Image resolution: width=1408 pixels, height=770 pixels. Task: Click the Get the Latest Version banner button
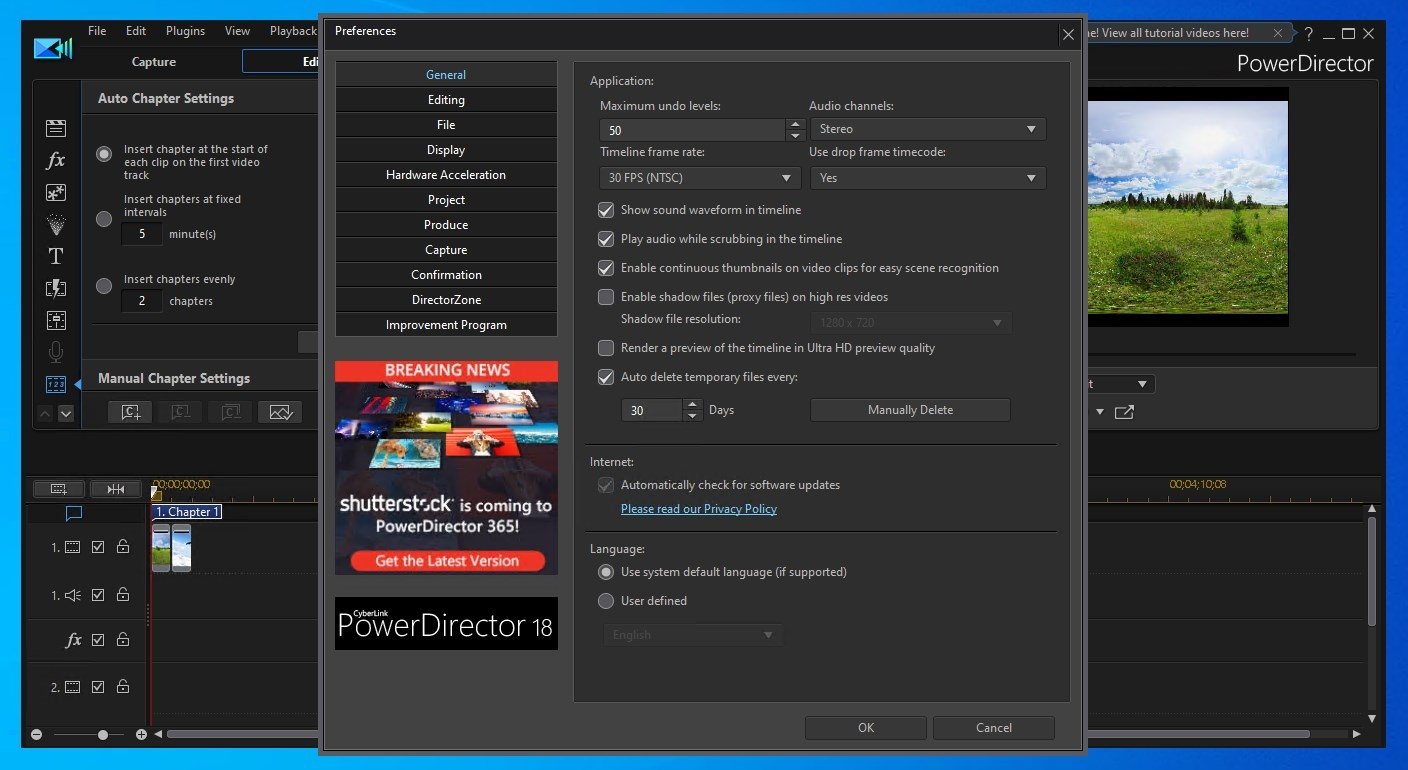coord(447,561)
